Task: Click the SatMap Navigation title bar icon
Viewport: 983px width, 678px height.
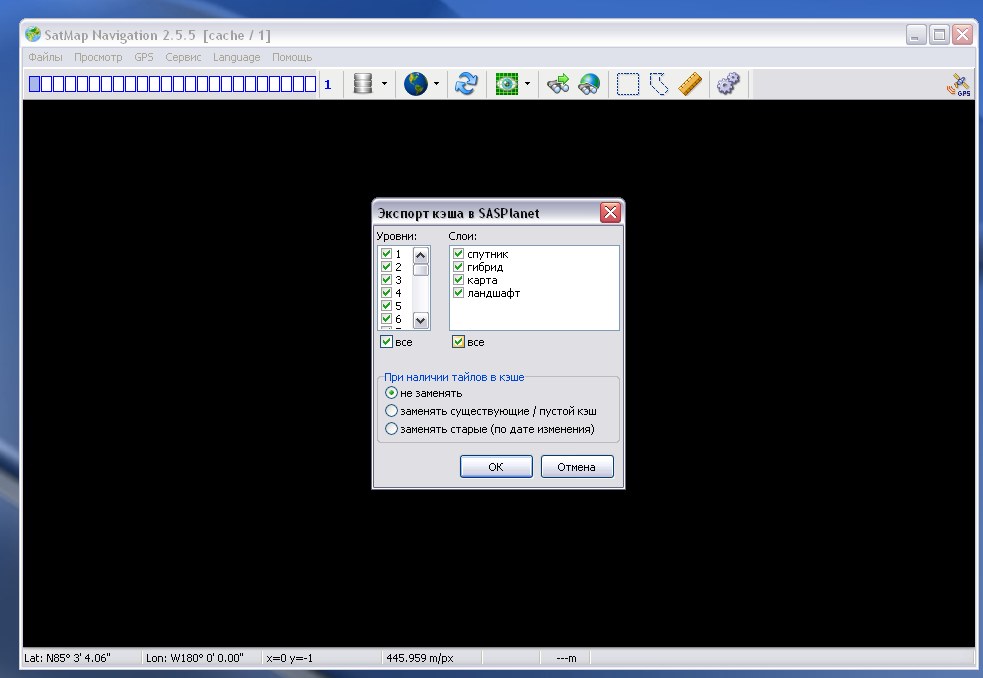Action: (33, 34)
